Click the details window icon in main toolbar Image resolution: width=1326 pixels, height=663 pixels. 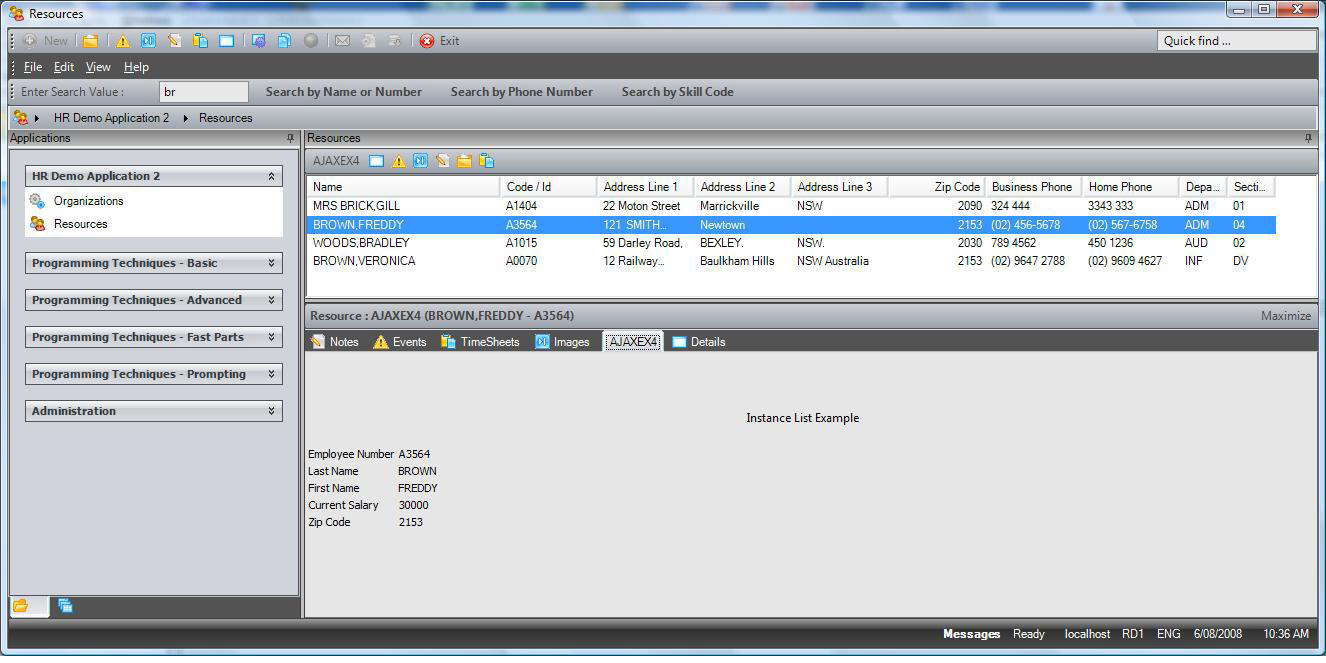[x=226, y=41]
